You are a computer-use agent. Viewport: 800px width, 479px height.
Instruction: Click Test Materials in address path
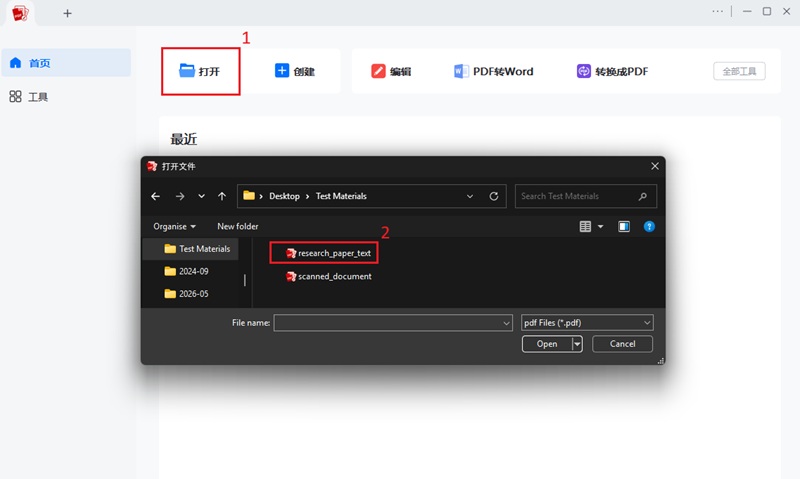point(341,196)
